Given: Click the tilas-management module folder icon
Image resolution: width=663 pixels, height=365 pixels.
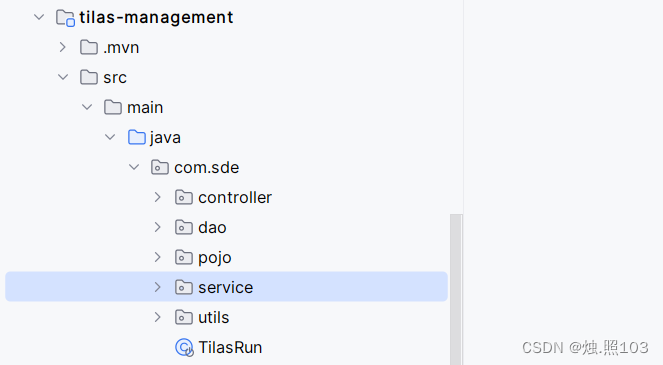Looking at the screenshot, I should point(66,18).
